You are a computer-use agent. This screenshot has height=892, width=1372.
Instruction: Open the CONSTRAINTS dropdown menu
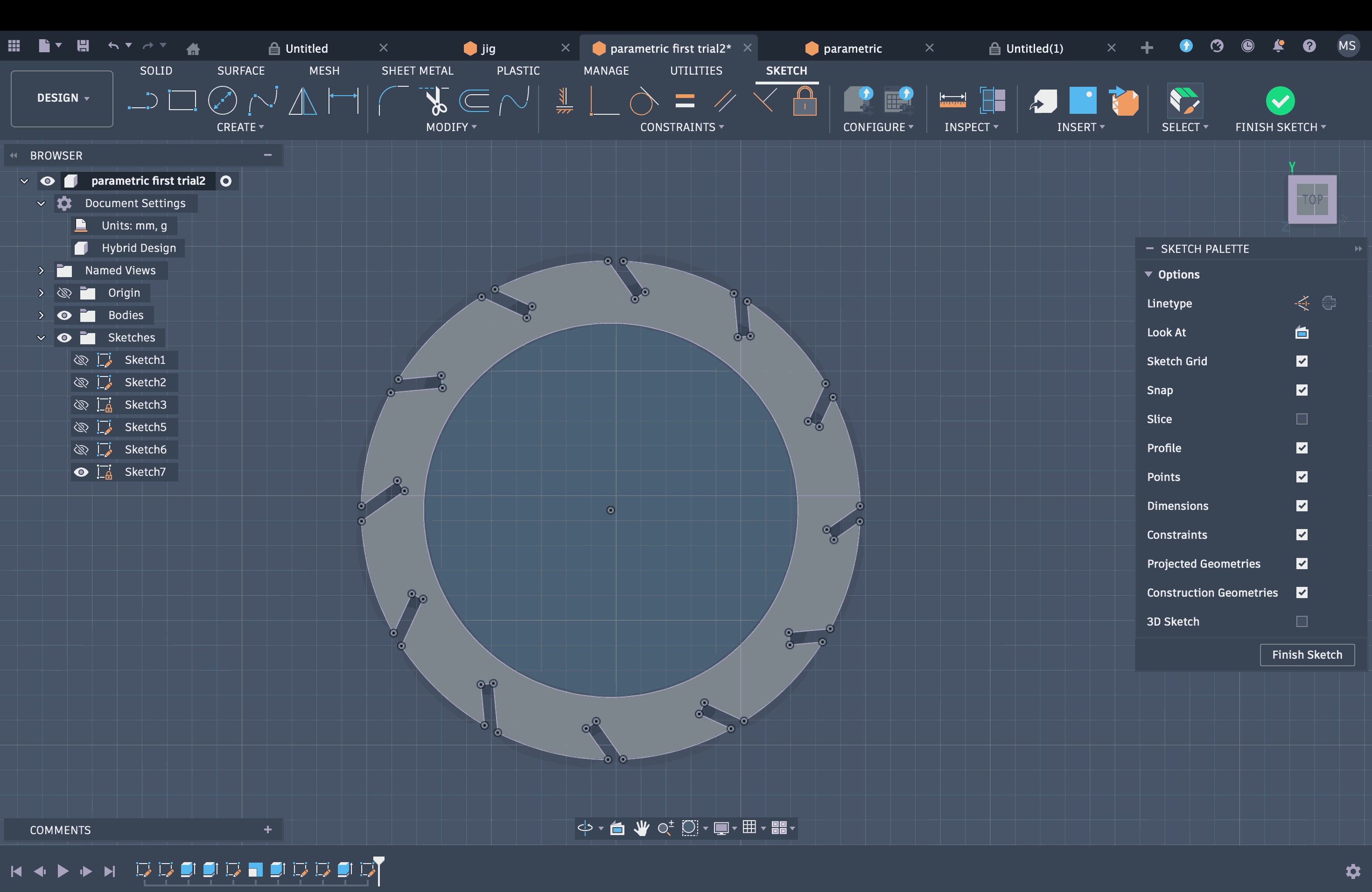click(681, 127)
